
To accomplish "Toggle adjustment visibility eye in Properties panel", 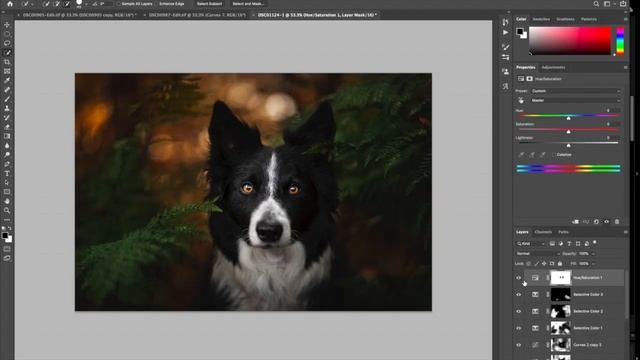I will (x=607, y=222).
